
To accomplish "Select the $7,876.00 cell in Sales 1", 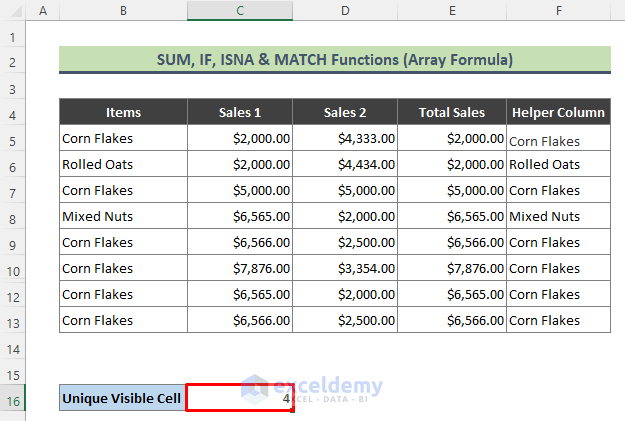I will [x=239, y=268].
